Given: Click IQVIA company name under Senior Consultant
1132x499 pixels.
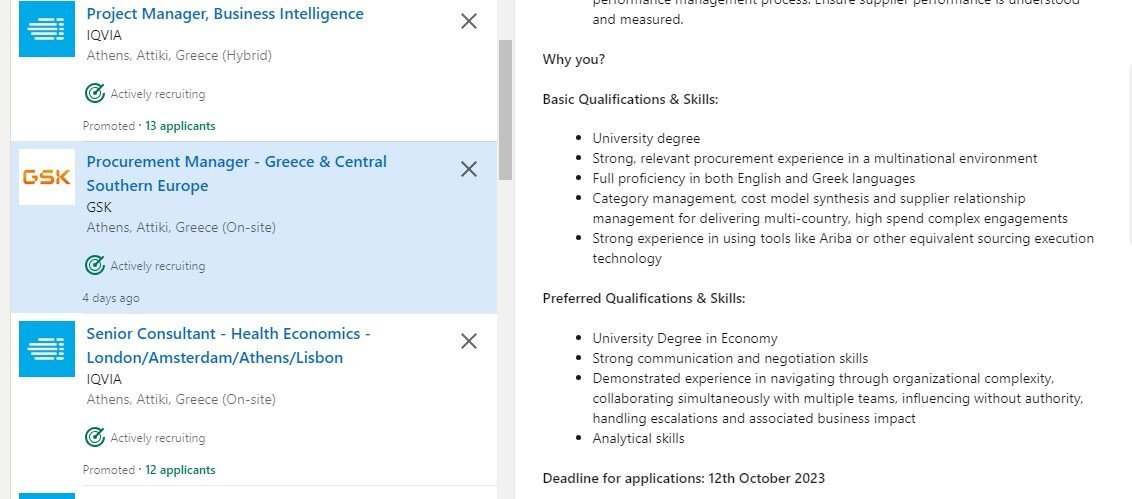Looking at the screenshot, I should 104,379.
